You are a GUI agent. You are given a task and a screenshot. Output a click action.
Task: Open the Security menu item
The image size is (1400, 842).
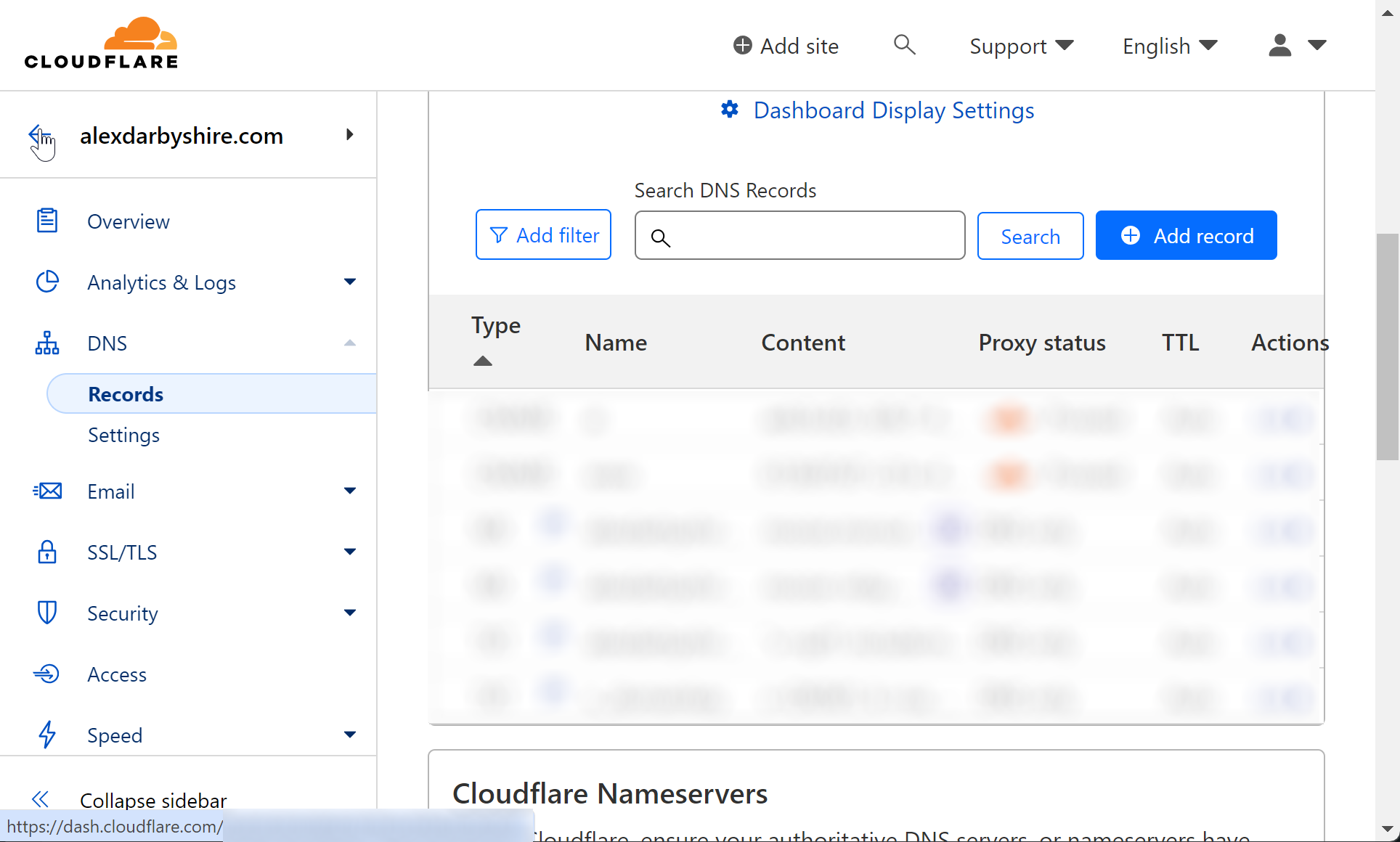tap(123, 613)
